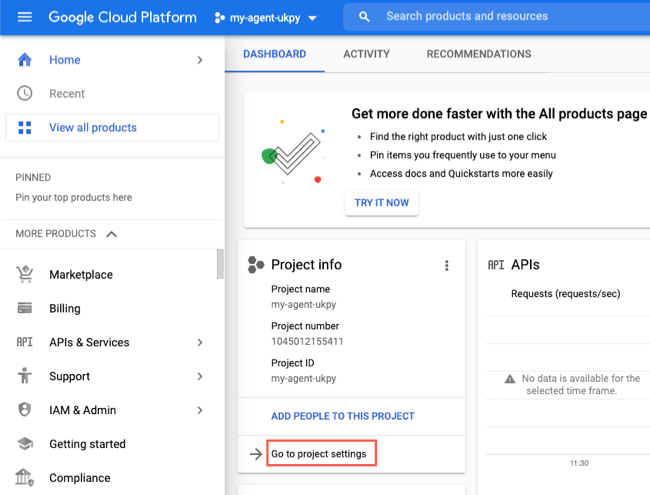Expand the Home submenu chevron
This screenshot has height=495, width=650.
click(x=200, y=60)
